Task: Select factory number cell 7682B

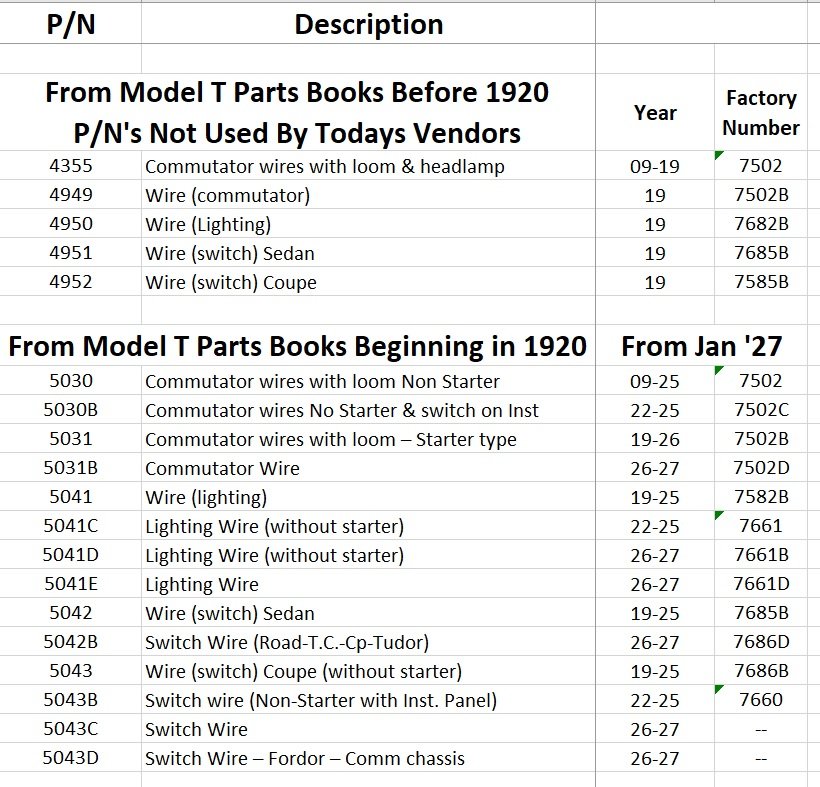Action: [x=761, y=224]
